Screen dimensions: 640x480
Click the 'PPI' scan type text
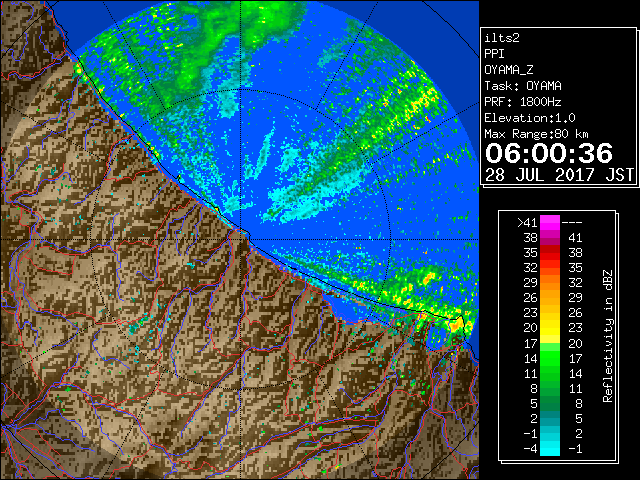(x=494, y=54)
